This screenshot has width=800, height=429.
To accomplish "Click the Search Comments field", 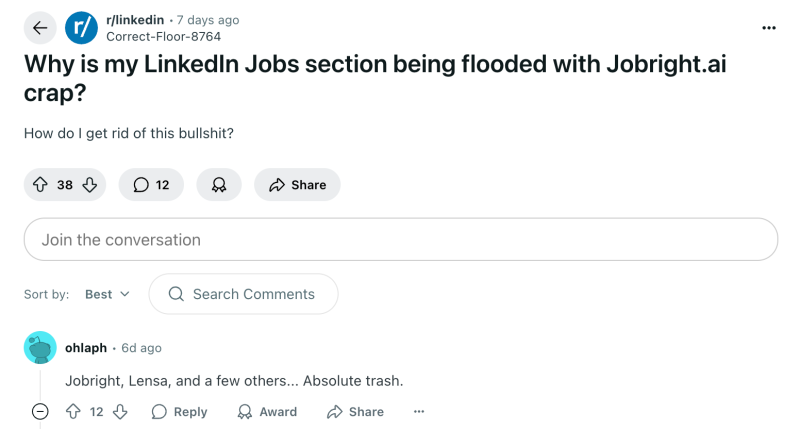I will pos(243,294).
